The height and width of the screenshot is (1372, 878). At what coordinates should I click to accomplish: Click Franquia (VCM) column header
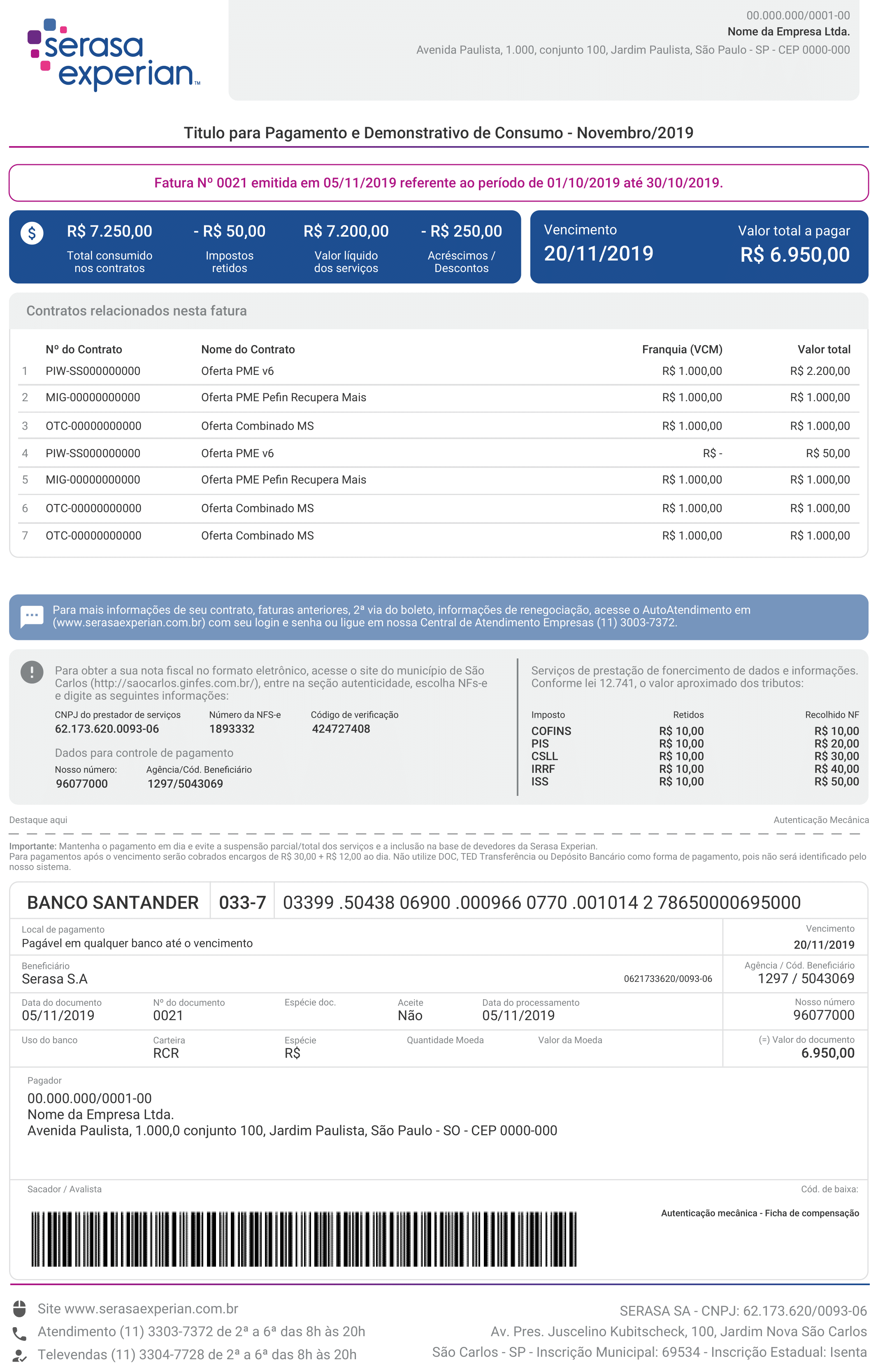click(682, 349)
